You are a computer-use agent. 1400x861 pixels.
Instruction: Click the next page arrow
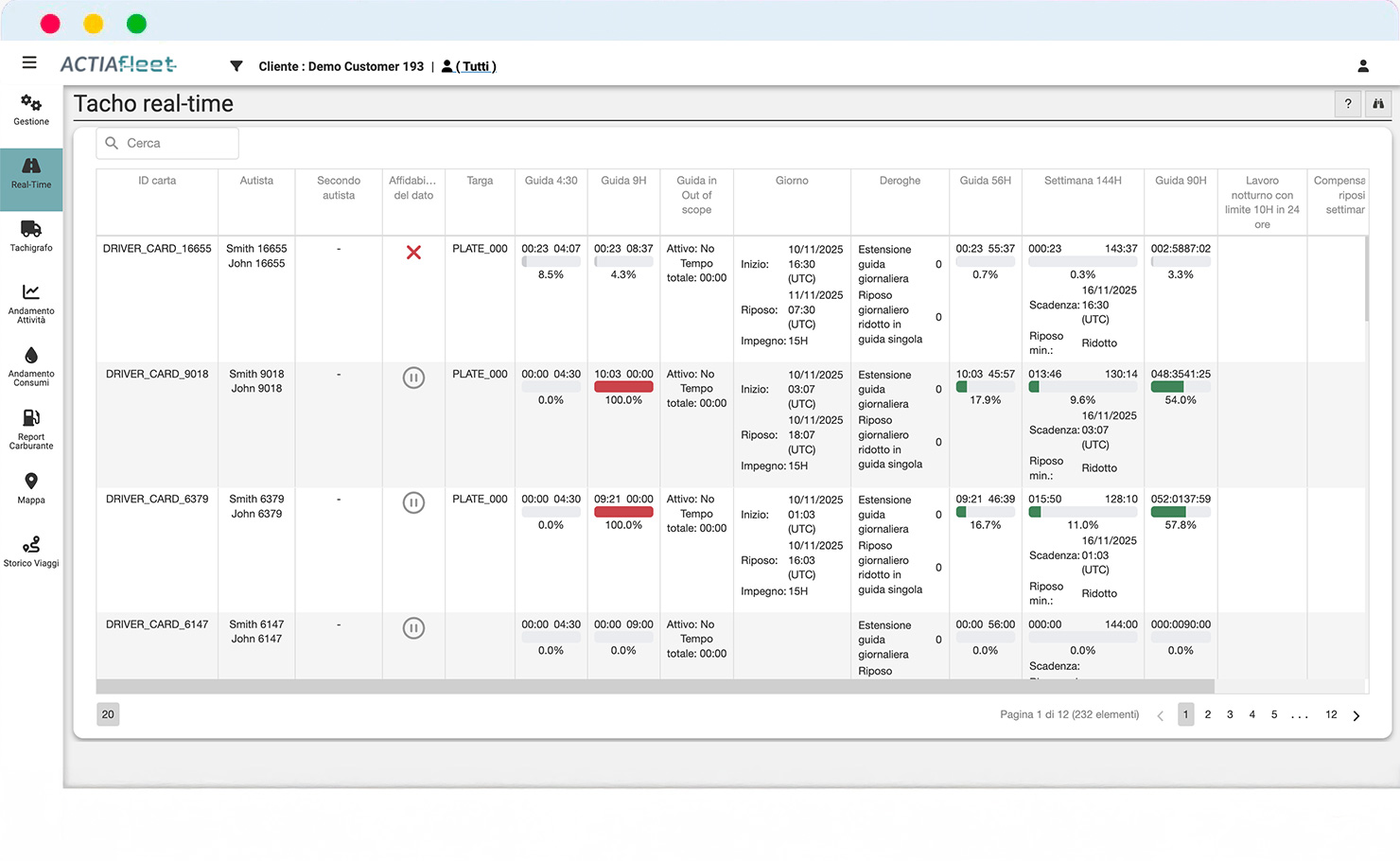(1356, 715)
